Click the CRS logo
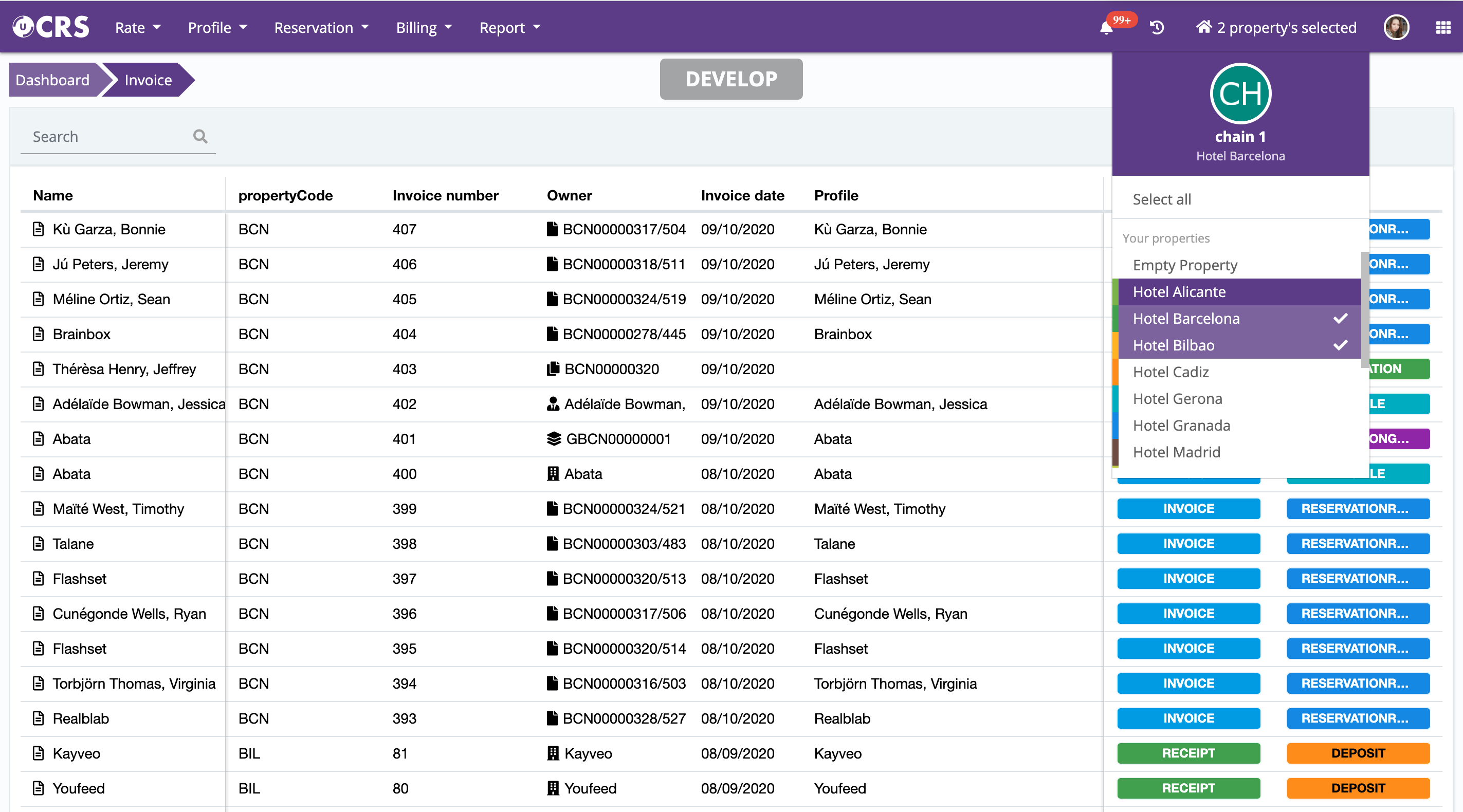The height and width of the screenshot is (812, 1463). [x=51, y=27]
